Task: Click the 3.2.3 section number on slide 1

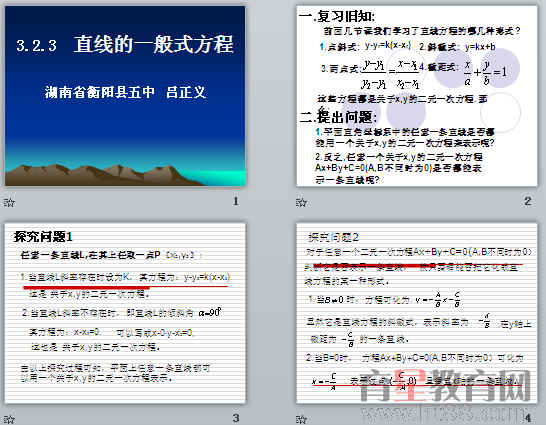Action: (x=36, y=46)
